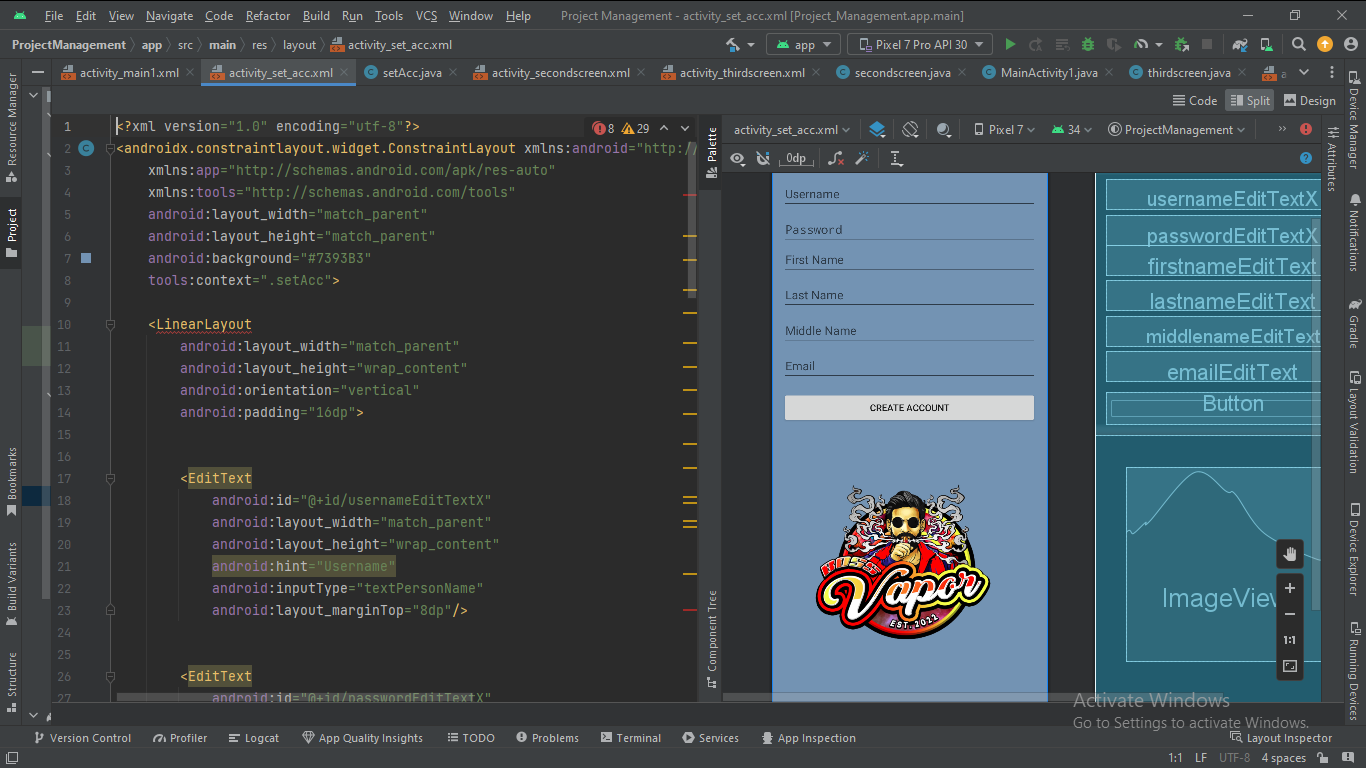This screenshot has height=768, width=1366.
Task: Run the app with the green play button
Action: (x=1010, y=45)
